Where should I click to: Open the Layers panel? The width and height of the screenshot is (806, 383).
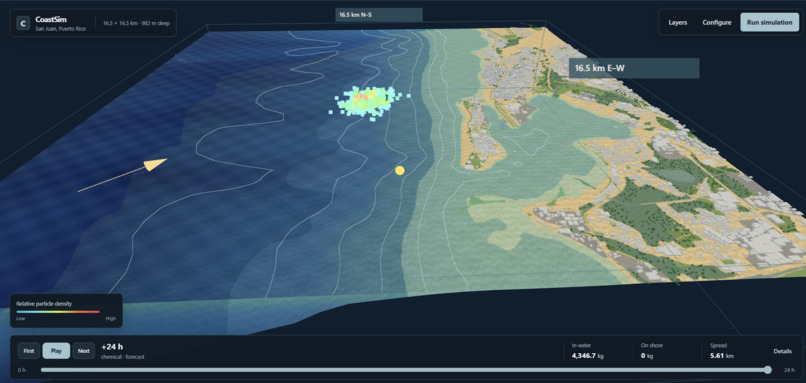(677, 23)
